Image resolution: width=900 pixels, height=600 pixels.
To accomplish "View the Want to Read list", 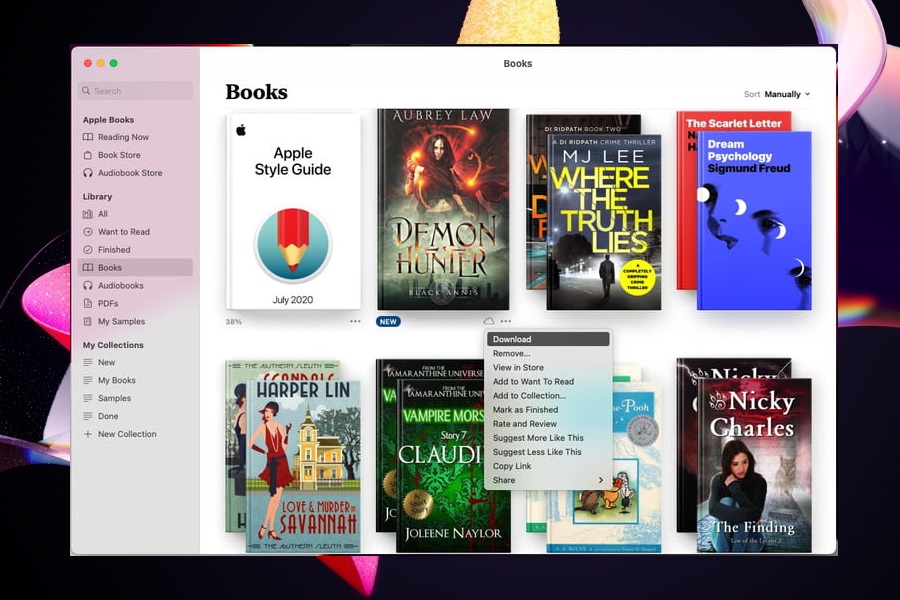I will (x=122, y=231).
